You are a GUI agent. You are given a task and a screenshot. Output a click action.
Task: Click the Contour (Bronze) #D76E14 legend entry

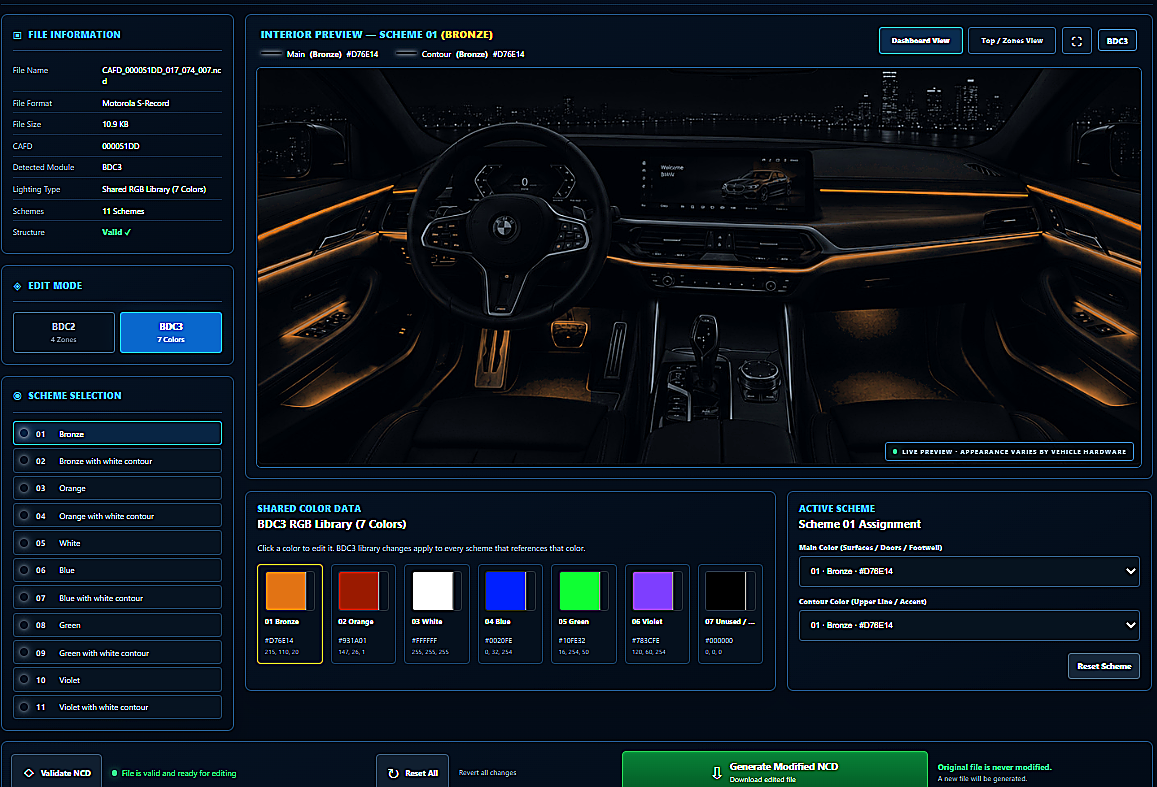[x=460, y=54]
